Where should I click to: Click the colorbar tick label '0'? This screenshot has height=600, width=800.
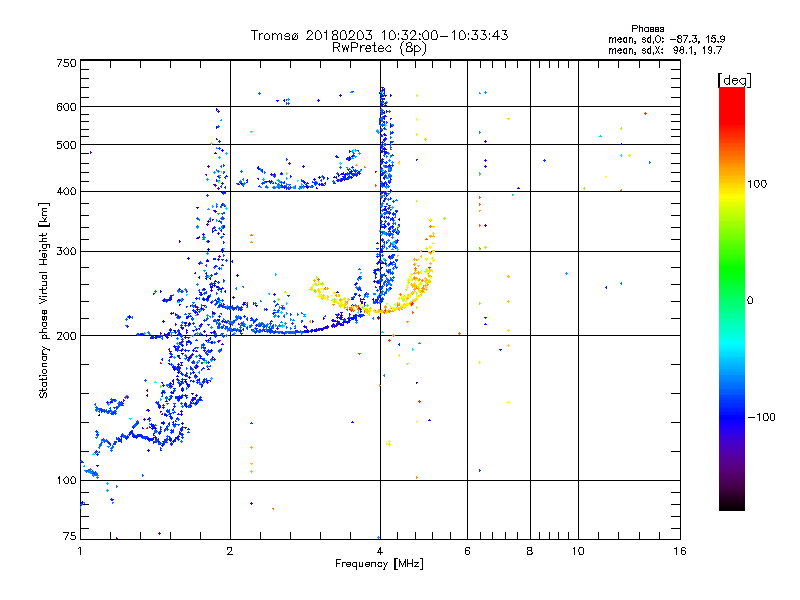[750, 301]
